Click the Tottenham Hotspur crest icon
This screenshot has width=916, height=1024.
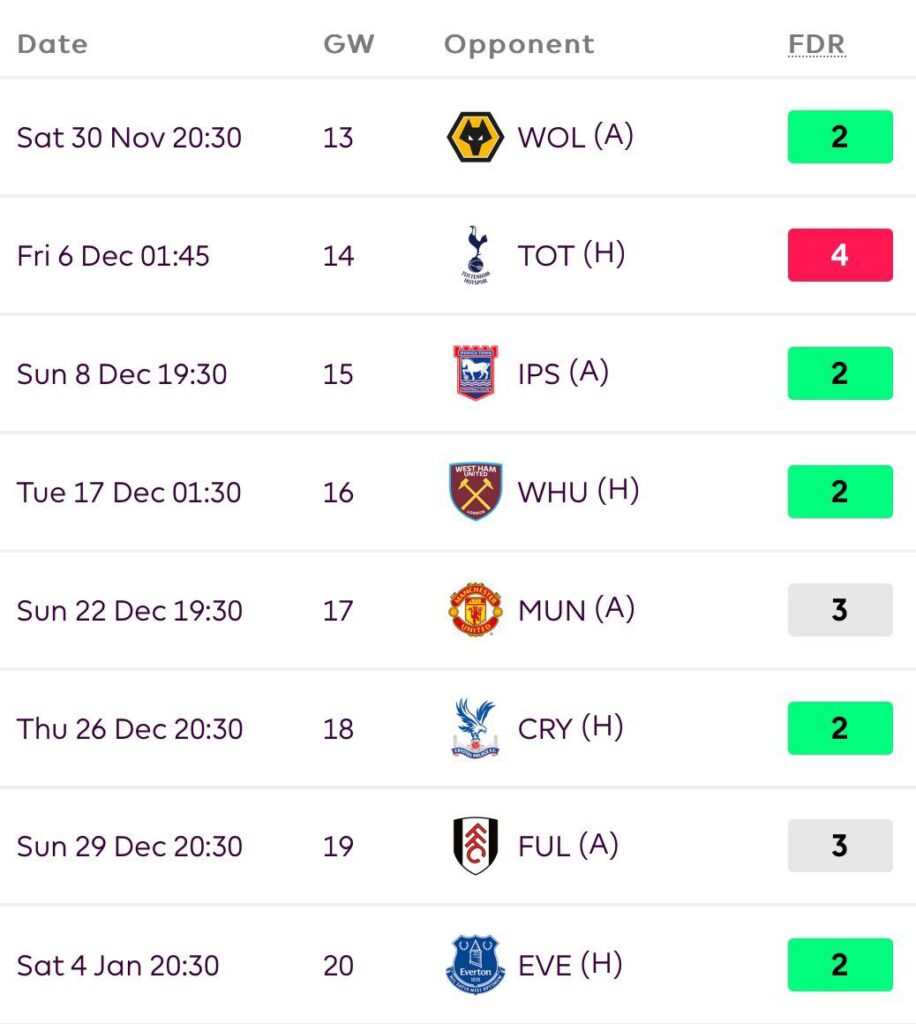[475, 255]
